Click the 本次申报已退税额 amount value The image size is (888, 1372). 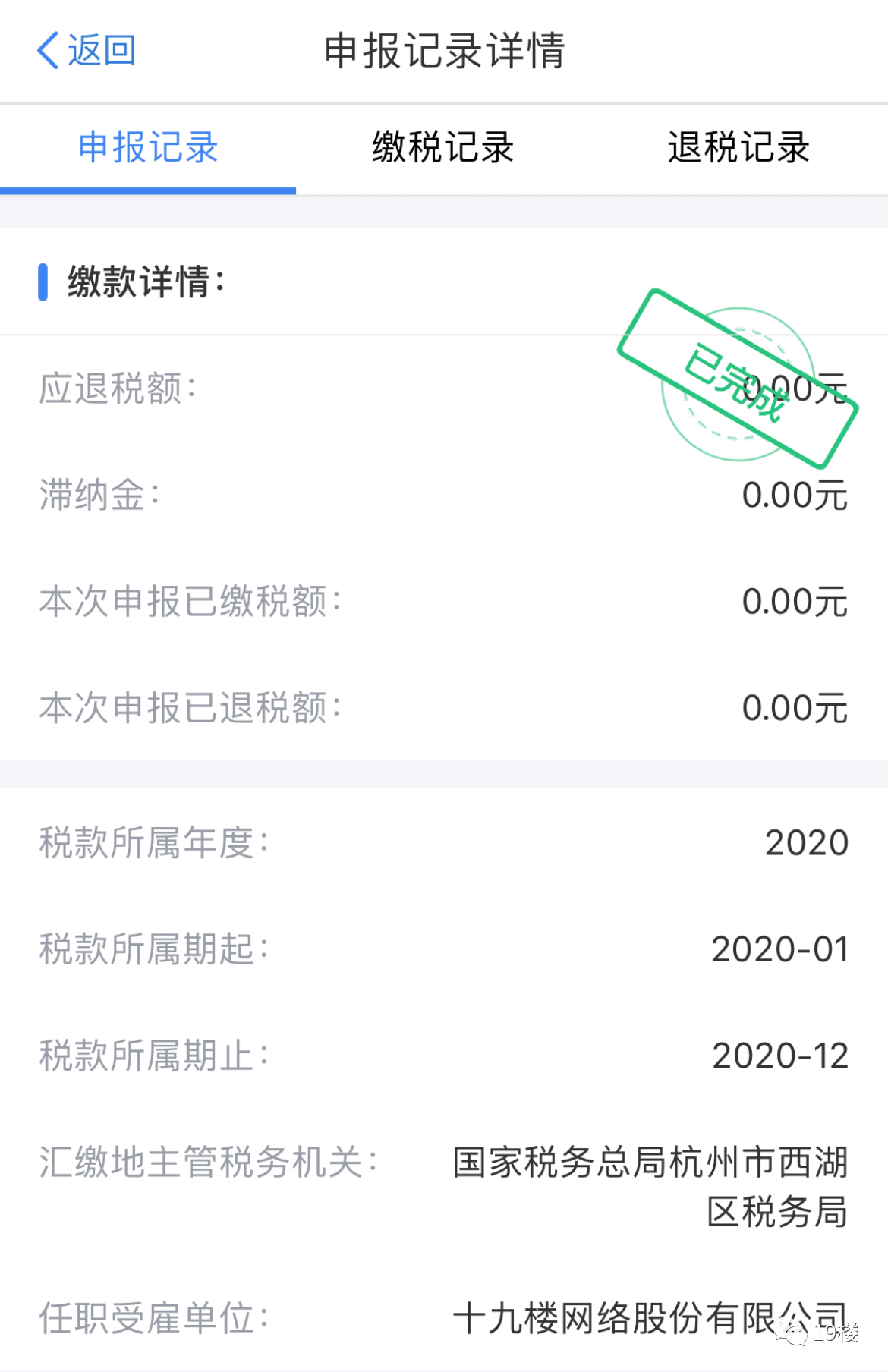pos(795,708)
